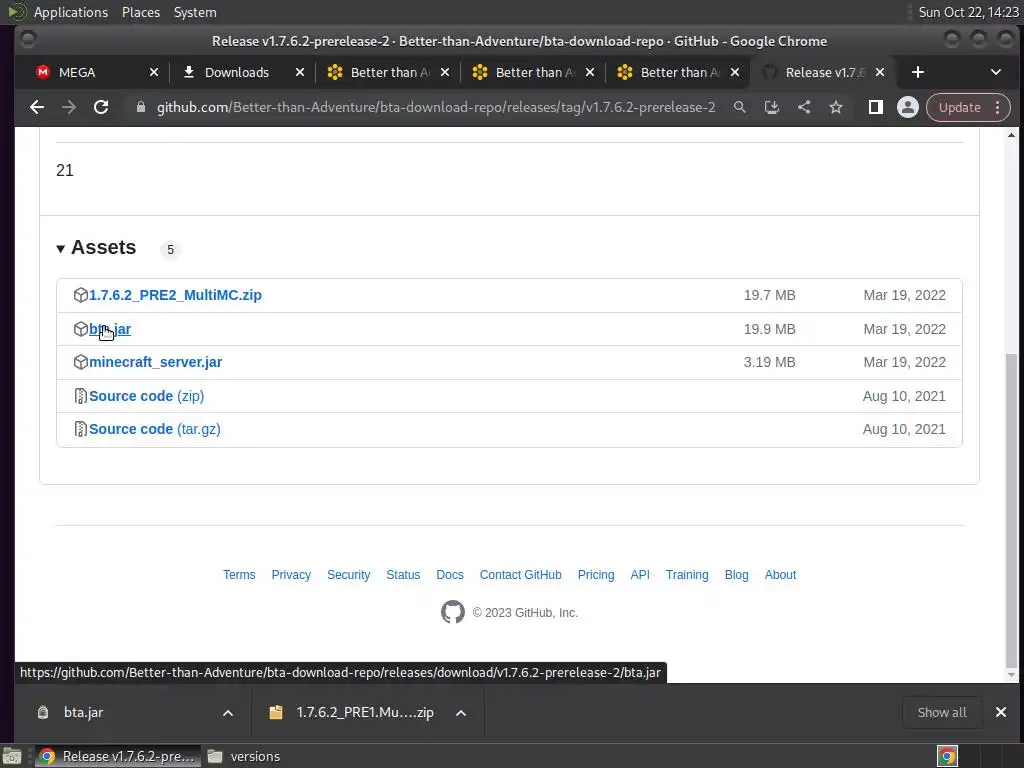Open the Chrome profile avatar

pyautogui.click(x=908, y=108)
